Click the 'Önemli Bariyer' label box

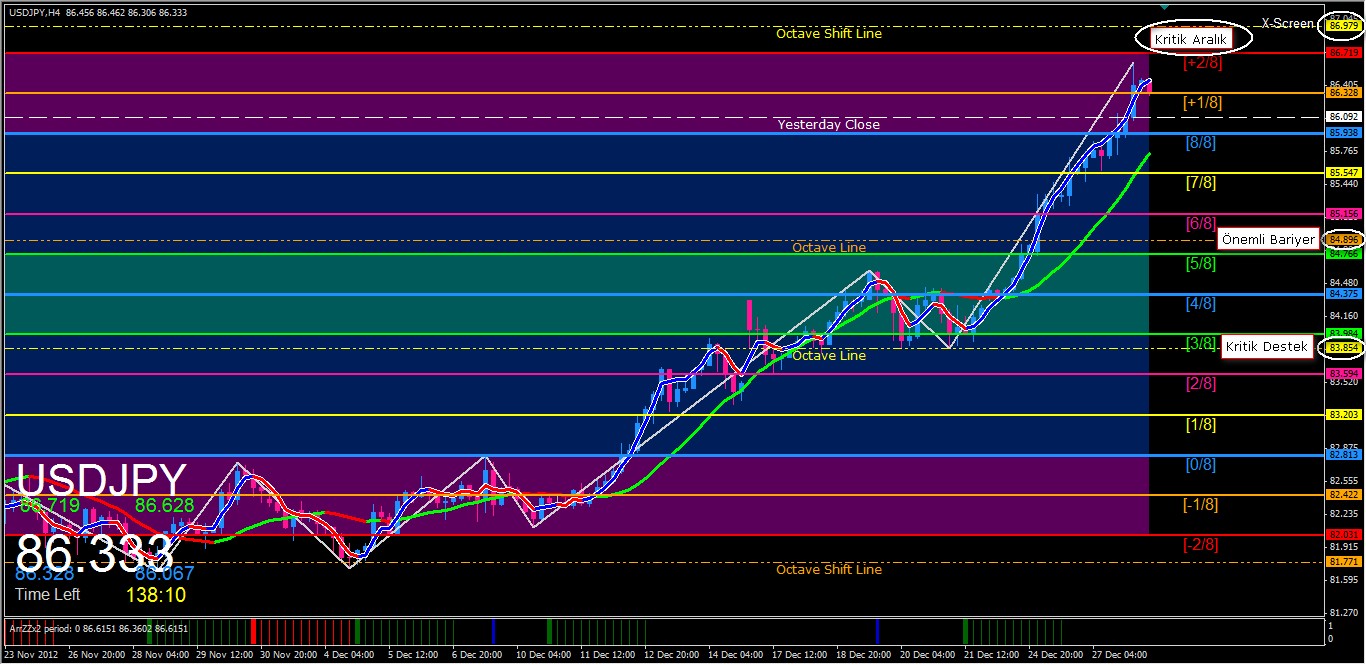point(1267,239)
